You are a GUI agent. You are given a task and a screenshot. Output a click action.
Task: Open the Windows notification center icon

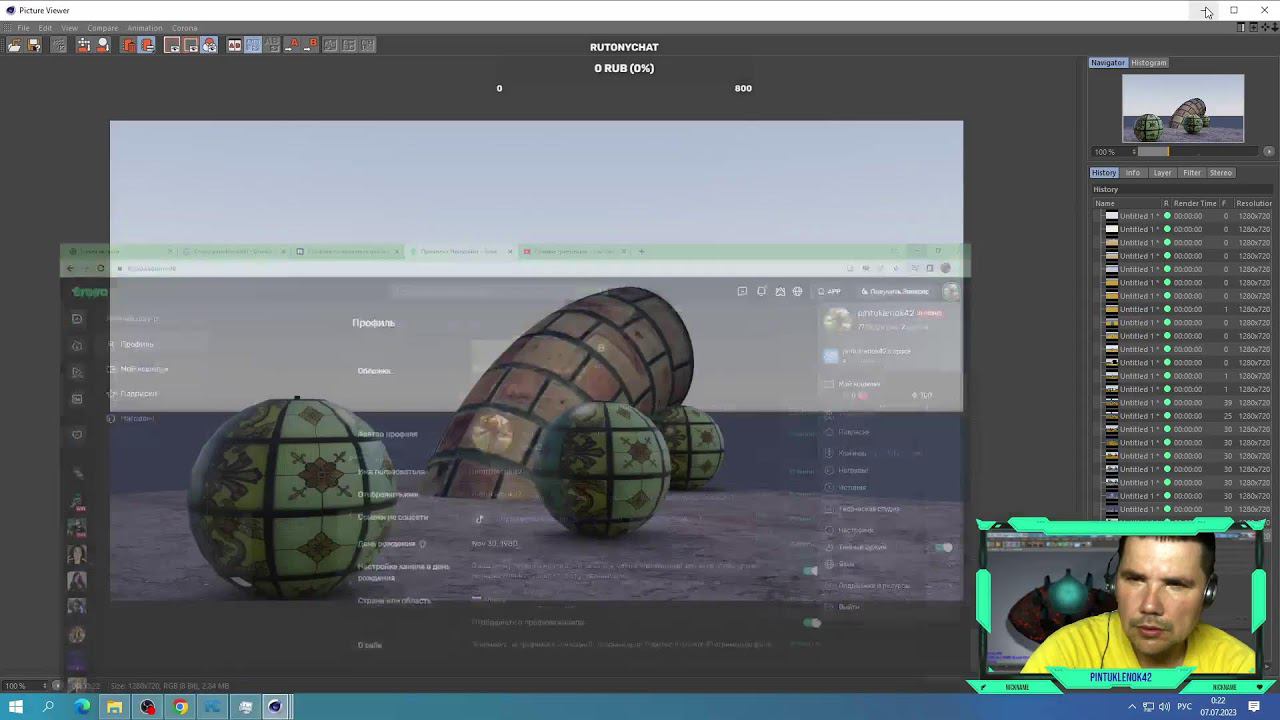point(1254,707)
